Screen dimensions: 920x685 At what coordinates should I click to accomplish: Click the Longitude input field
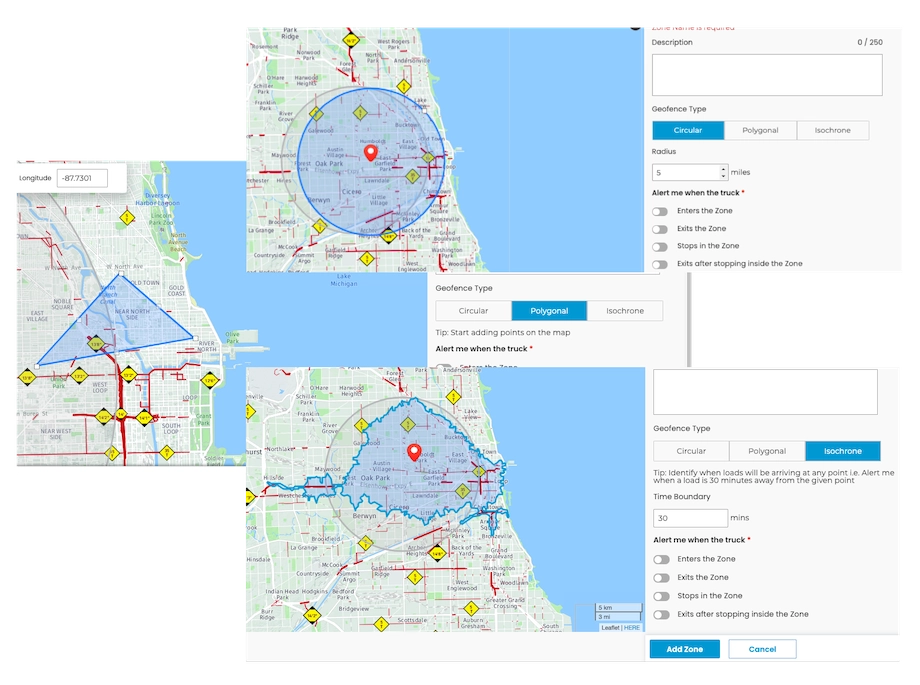point(81,178)
